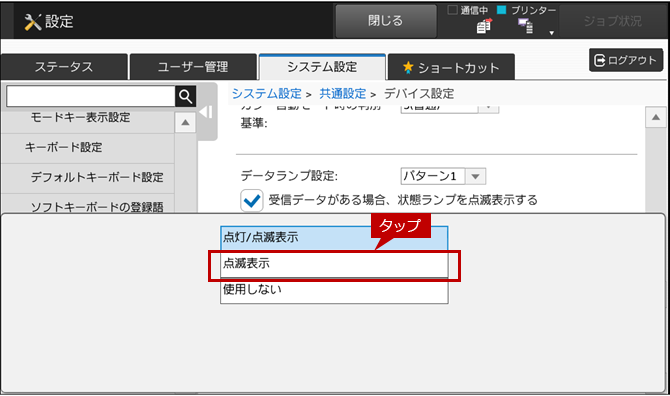Pick 使用しない option
670x396 pixels.
(x=334, y=290)
